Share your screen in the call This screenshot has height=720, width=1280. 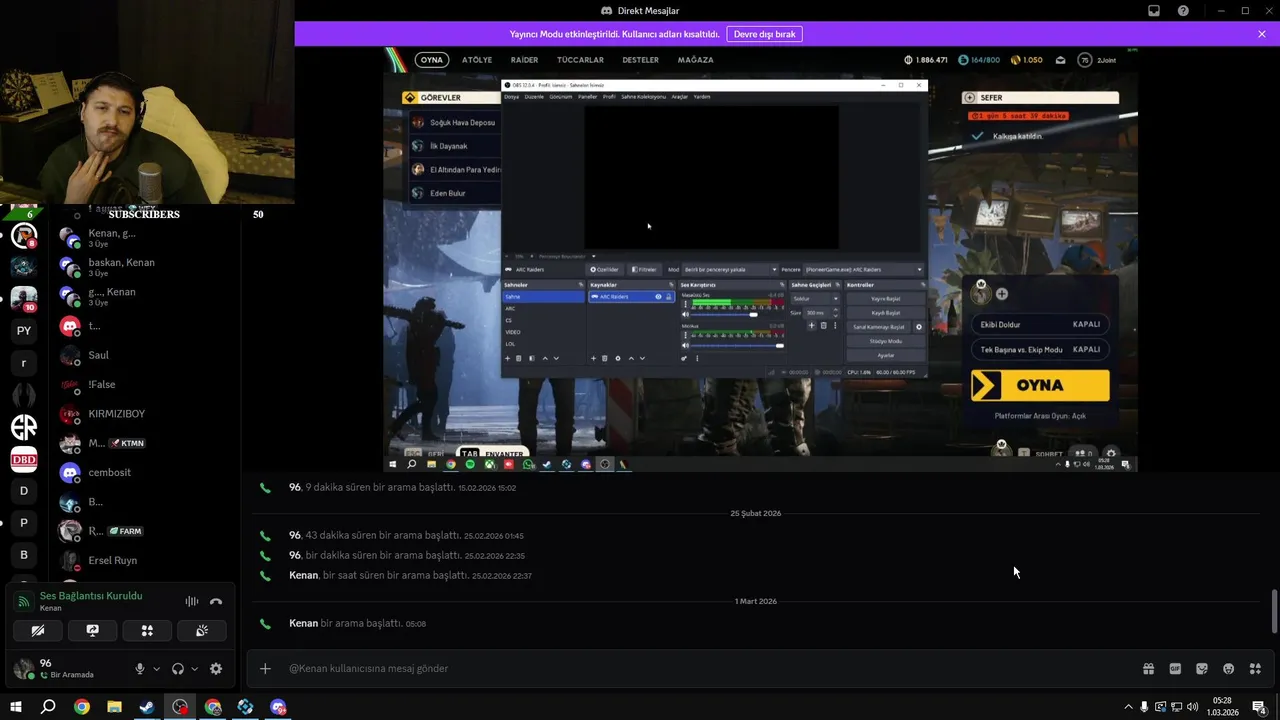click(93, 630)
